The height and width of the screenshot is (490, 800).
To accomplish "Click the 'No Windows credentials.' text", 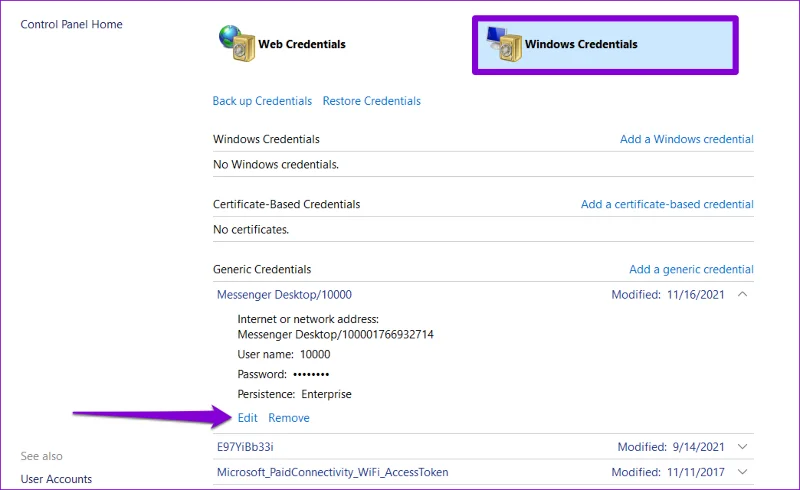I will click(276, 165).
